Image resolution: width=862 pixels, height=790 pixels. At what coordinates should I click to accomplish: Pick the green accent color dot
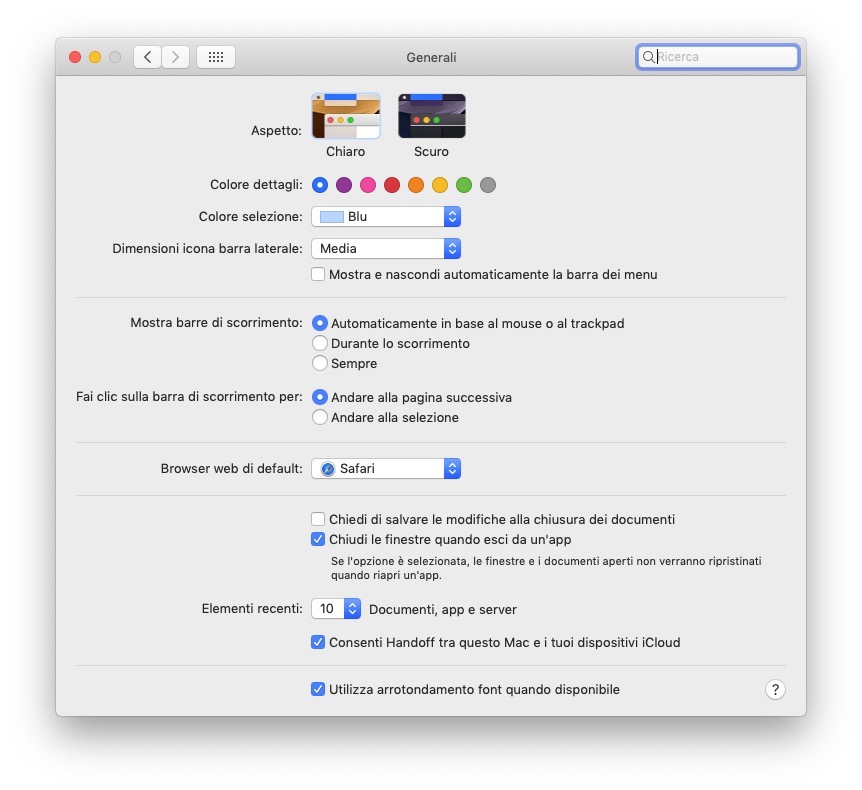[x=464, y=185]
